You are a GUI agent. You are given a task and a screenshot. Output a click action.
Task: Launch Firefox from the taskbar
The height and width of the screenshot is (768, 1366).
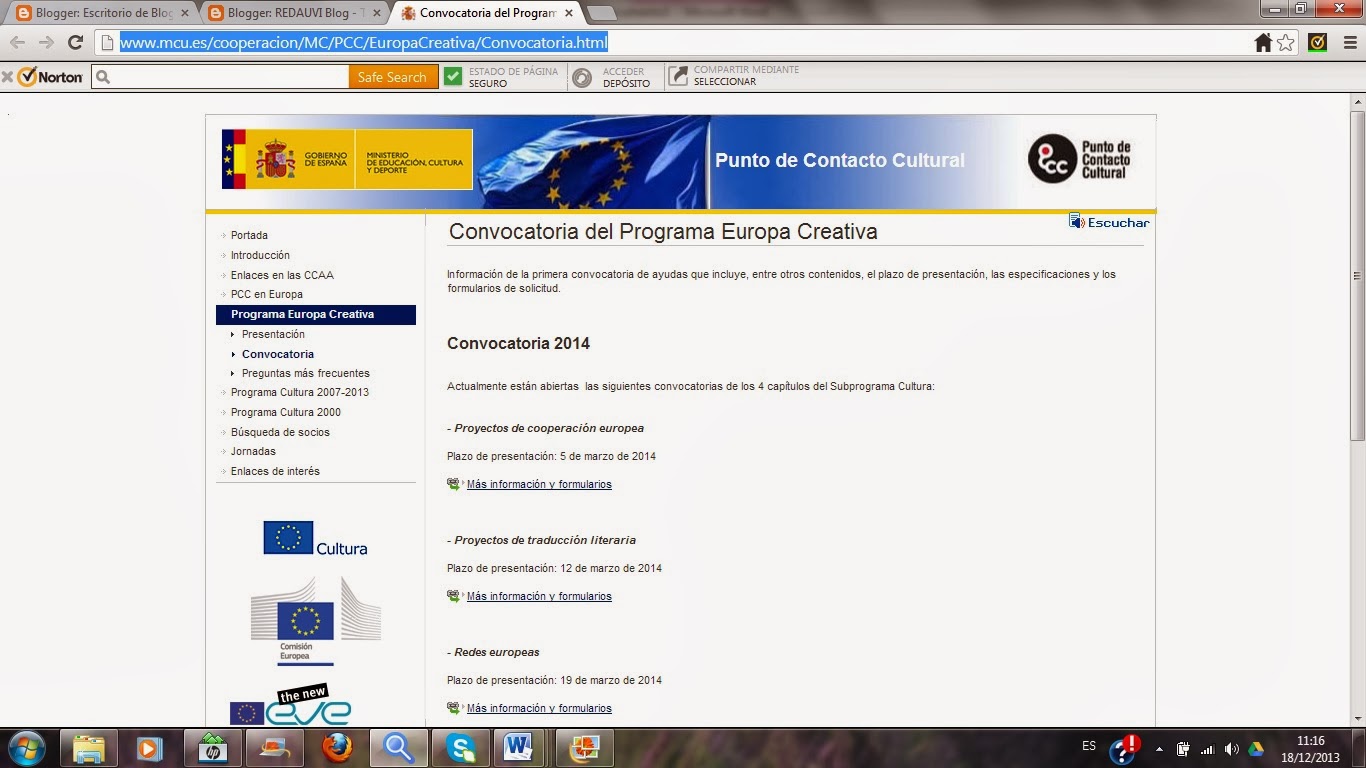[x=337, y=748]
